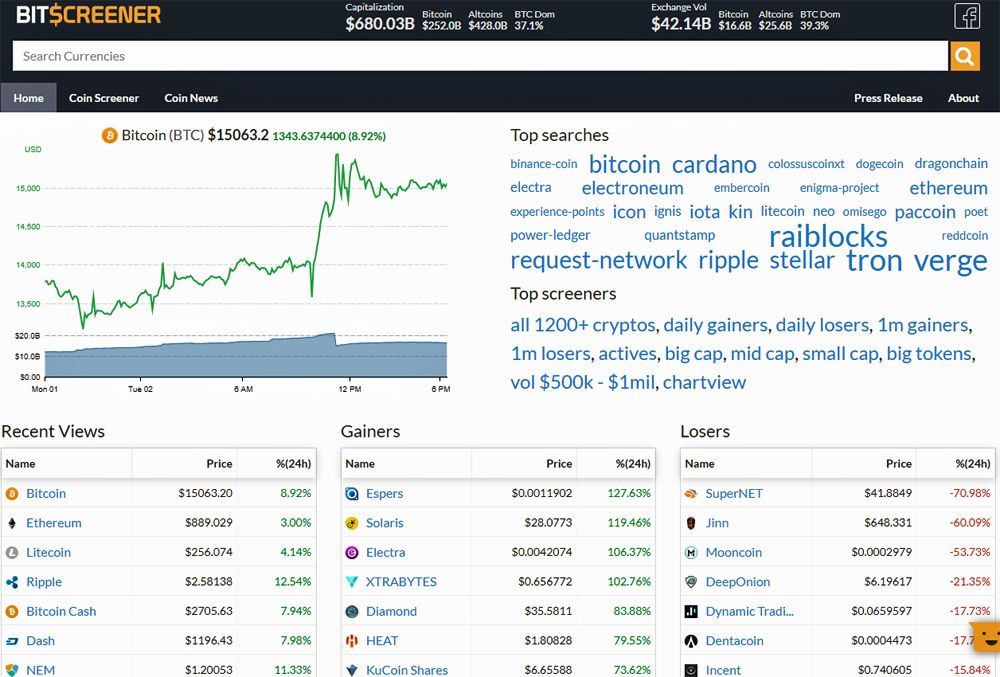Open the cardano top search link
The image size is (1000, 677).
(714, 164)
